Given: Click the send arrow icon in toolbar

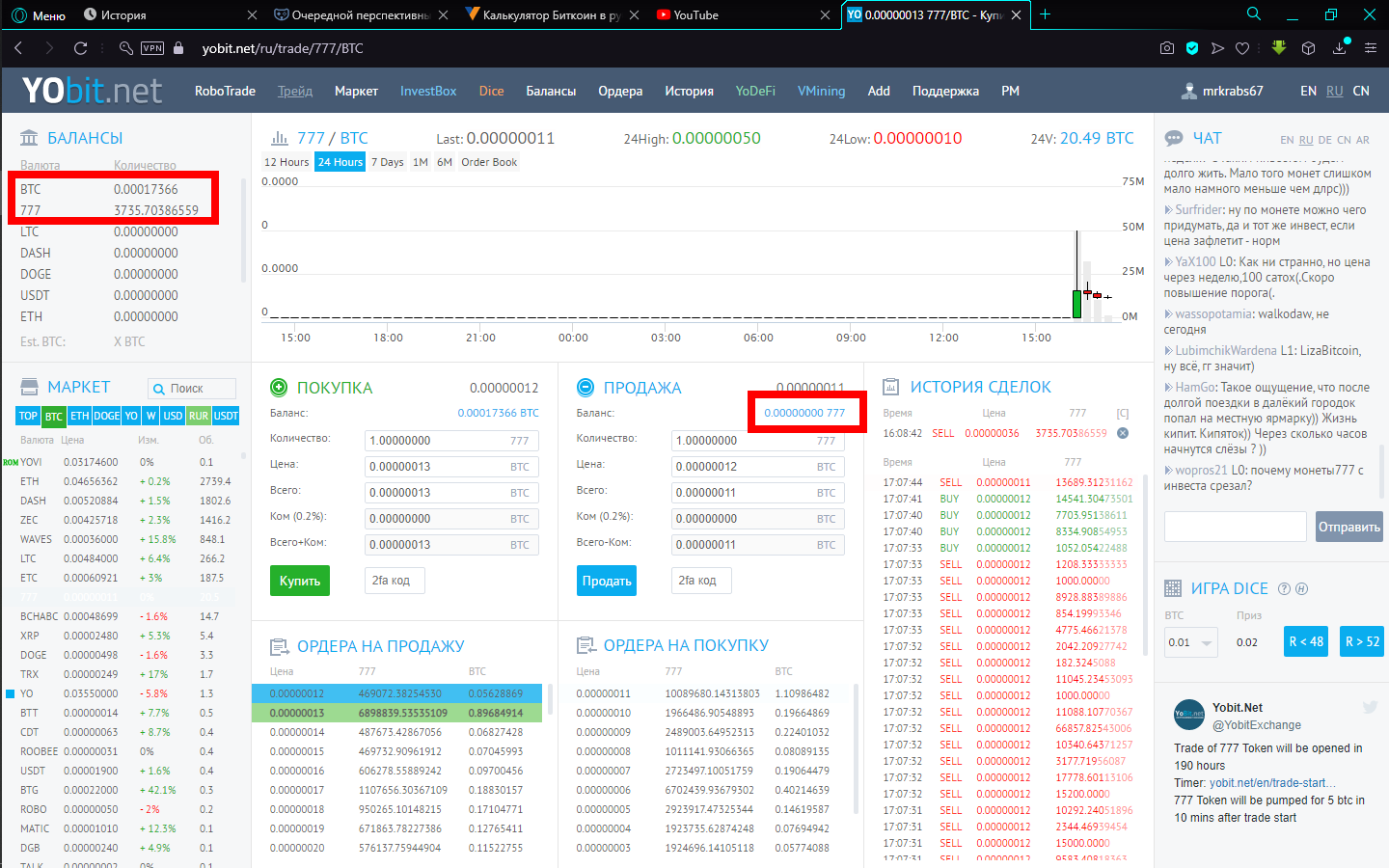Looking at the screenshot, I should (1217, 47).
